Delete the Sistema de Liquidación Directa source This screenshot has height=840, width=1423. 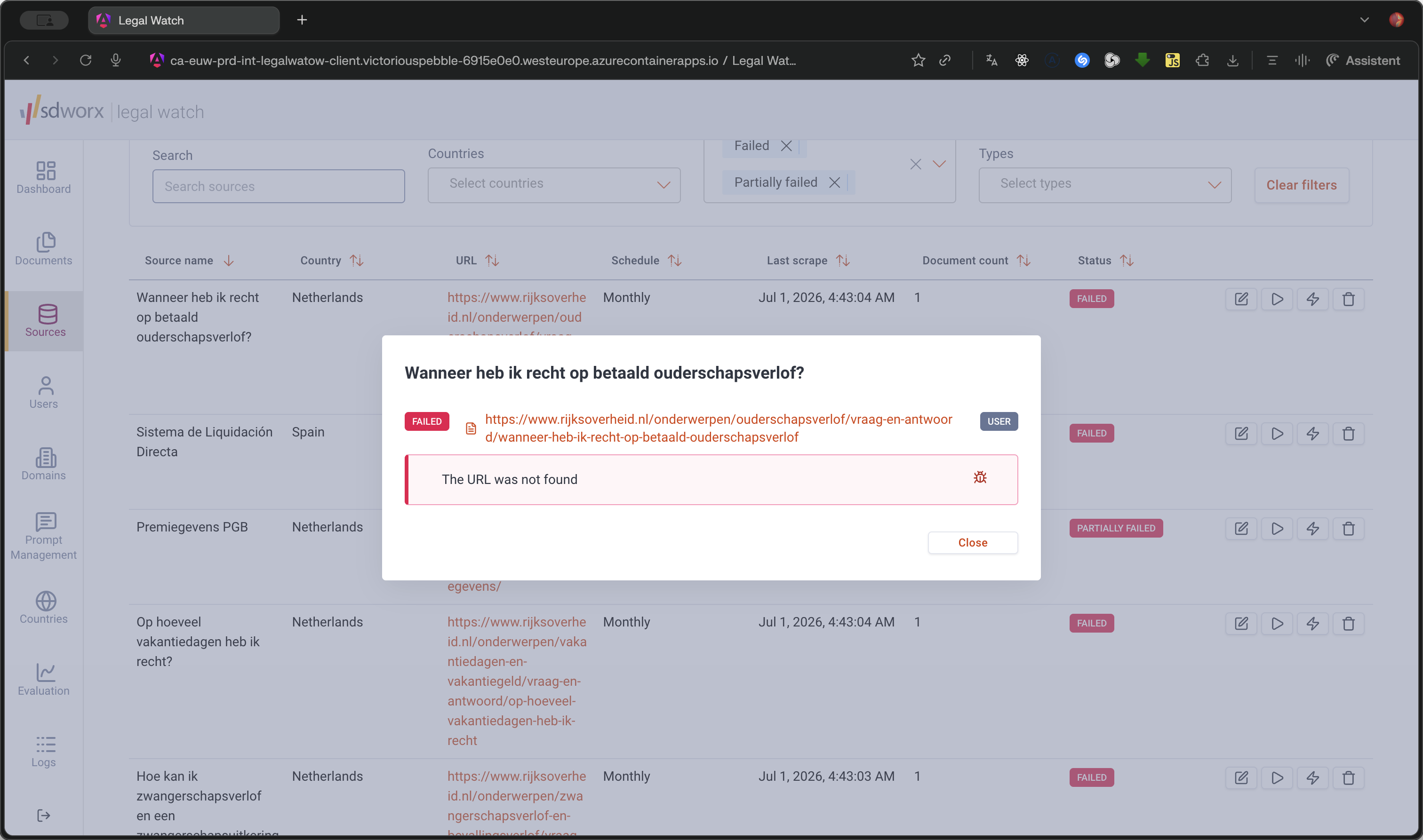click(1348, 434)
